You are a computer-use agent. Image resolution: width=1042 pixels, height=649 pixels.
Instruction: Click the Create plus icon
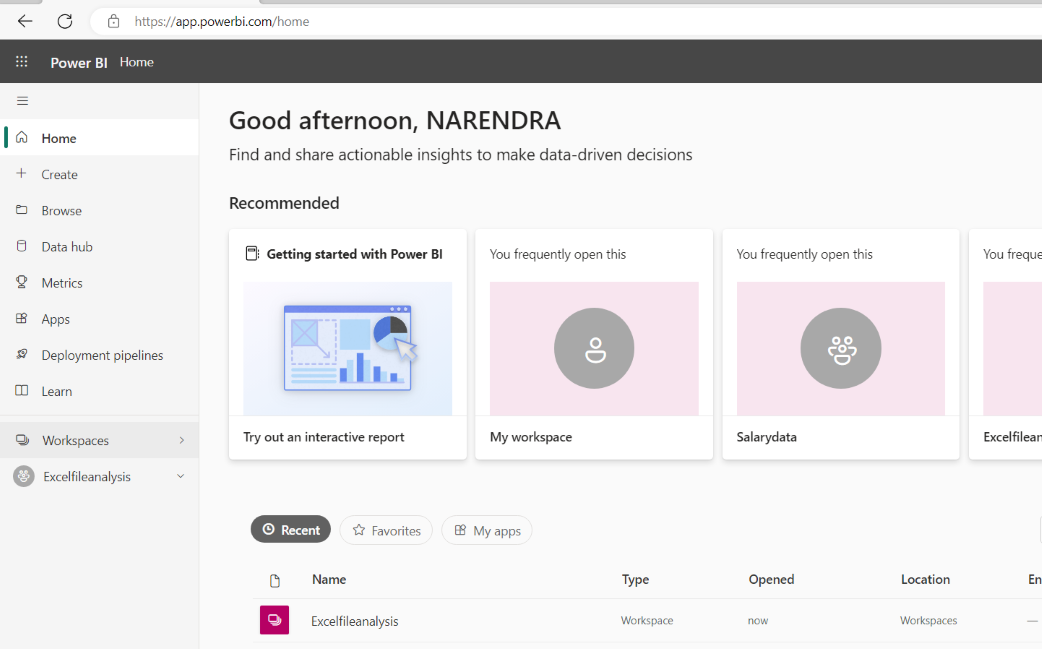22,173
